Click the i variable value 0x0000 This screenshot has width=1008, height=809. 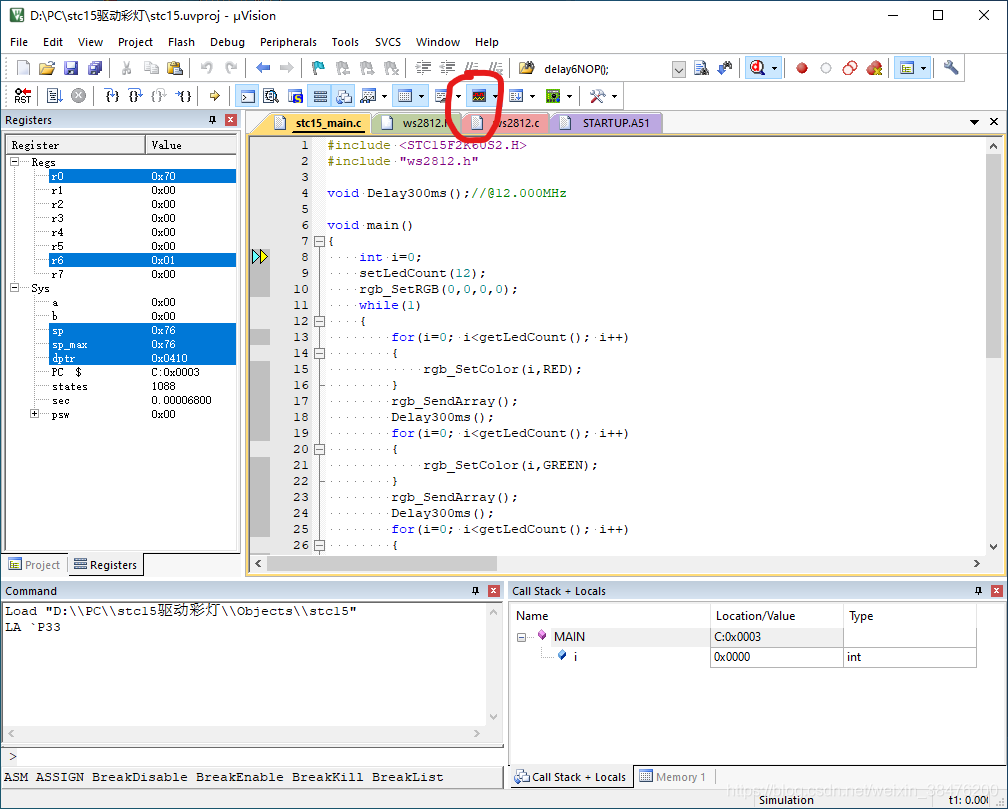pyautogui.click(x=776, y=657)
